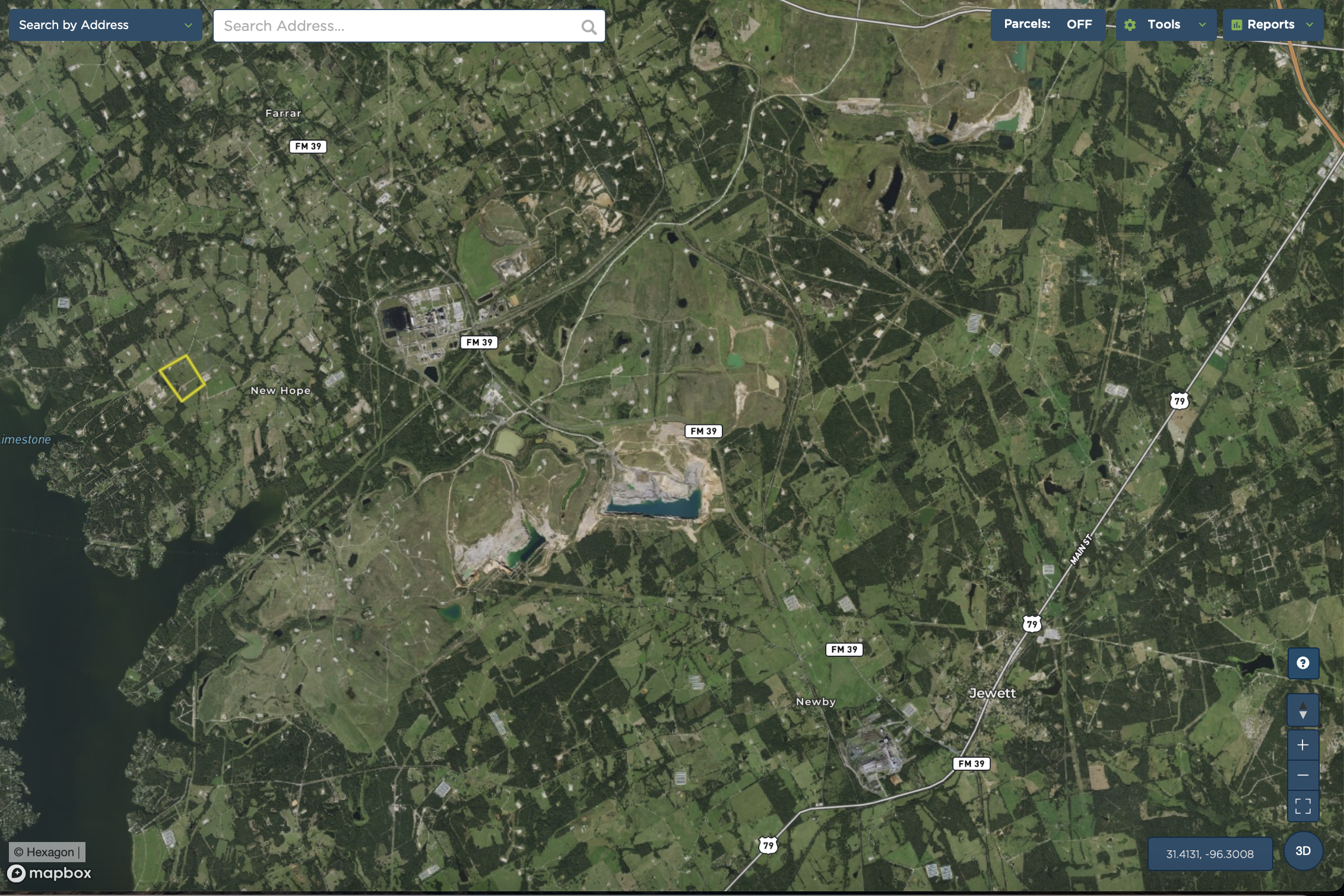Select the yellow outlined parcel
The image size is (1344, 896).
pyautogui.click(x=182, y=378)
